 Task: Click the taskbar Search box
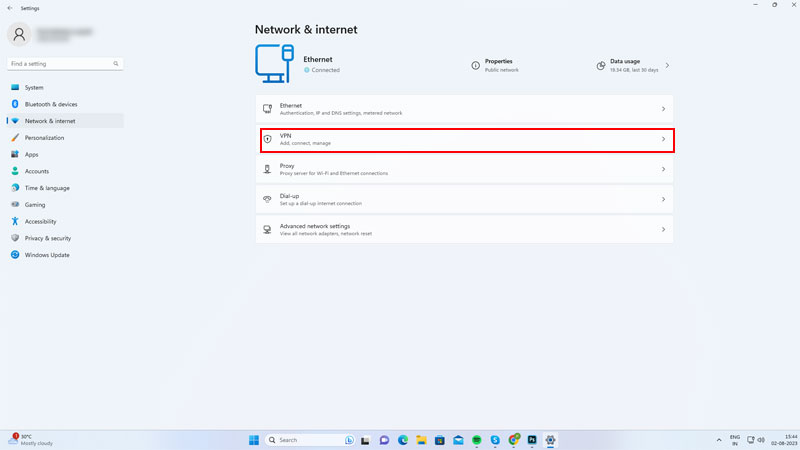(310, 440)
